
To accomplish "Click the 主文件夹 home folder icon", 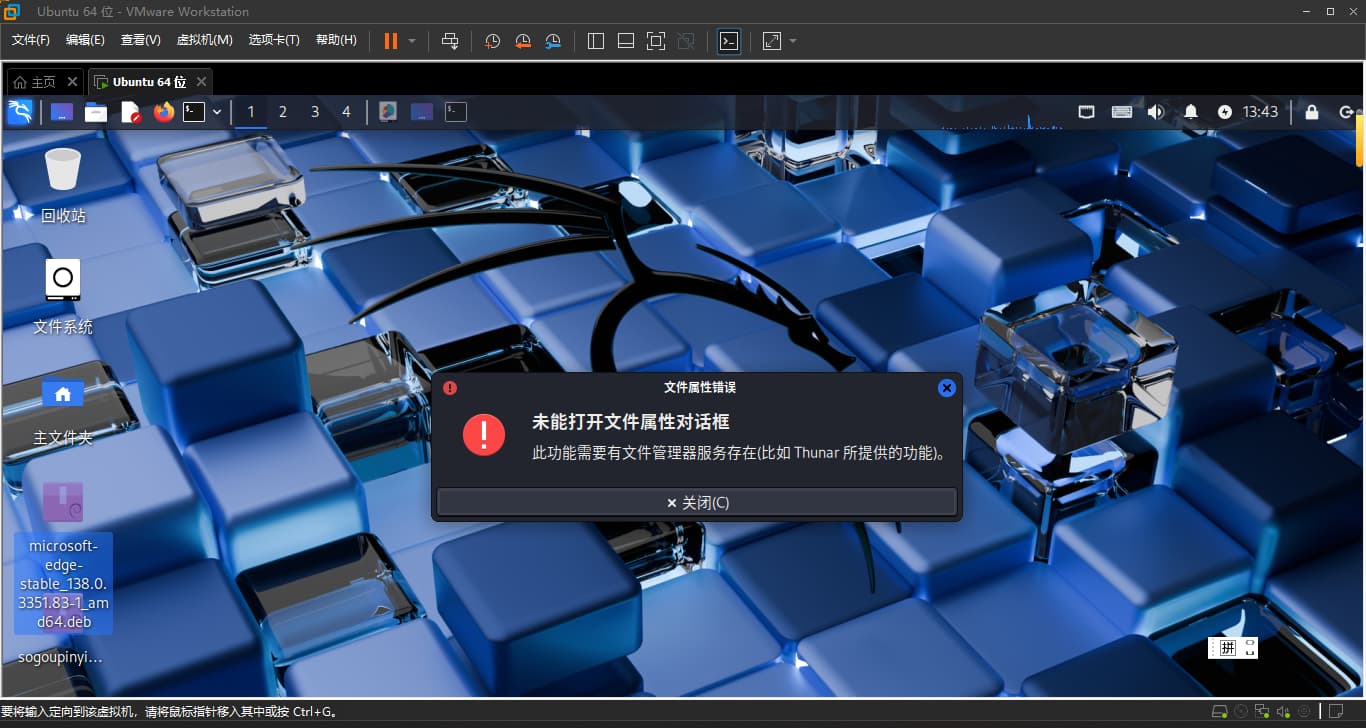I will pos(63,408).
